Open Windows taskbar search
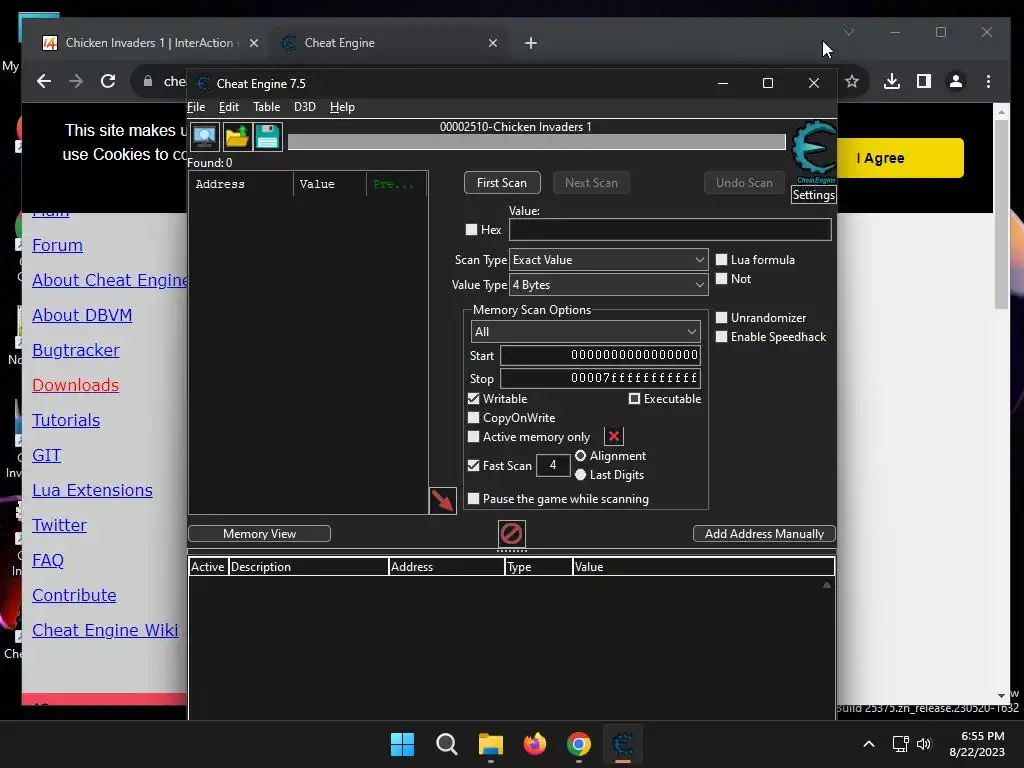 pyautogui.click(x=447, y=744)
